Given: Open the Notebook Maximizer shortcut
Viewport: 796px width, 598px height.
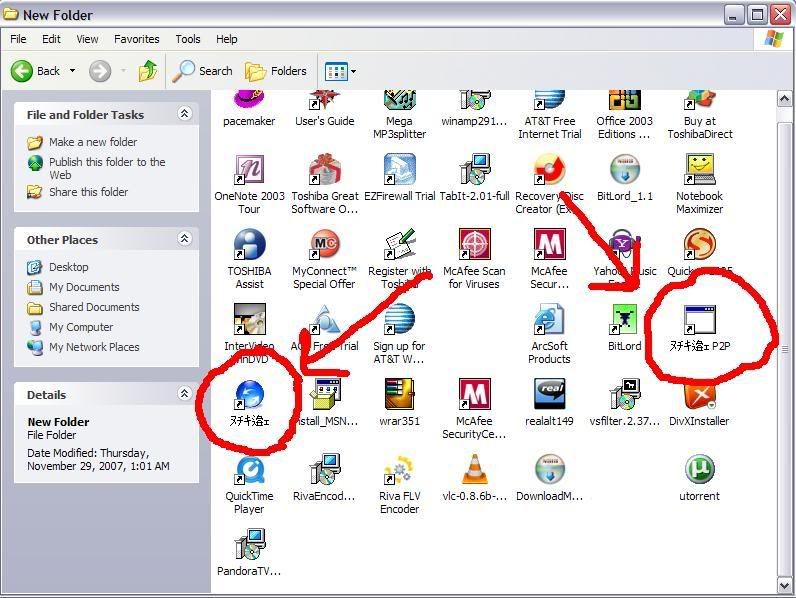Looking at the screenshot, I should (x=700, y=169).
